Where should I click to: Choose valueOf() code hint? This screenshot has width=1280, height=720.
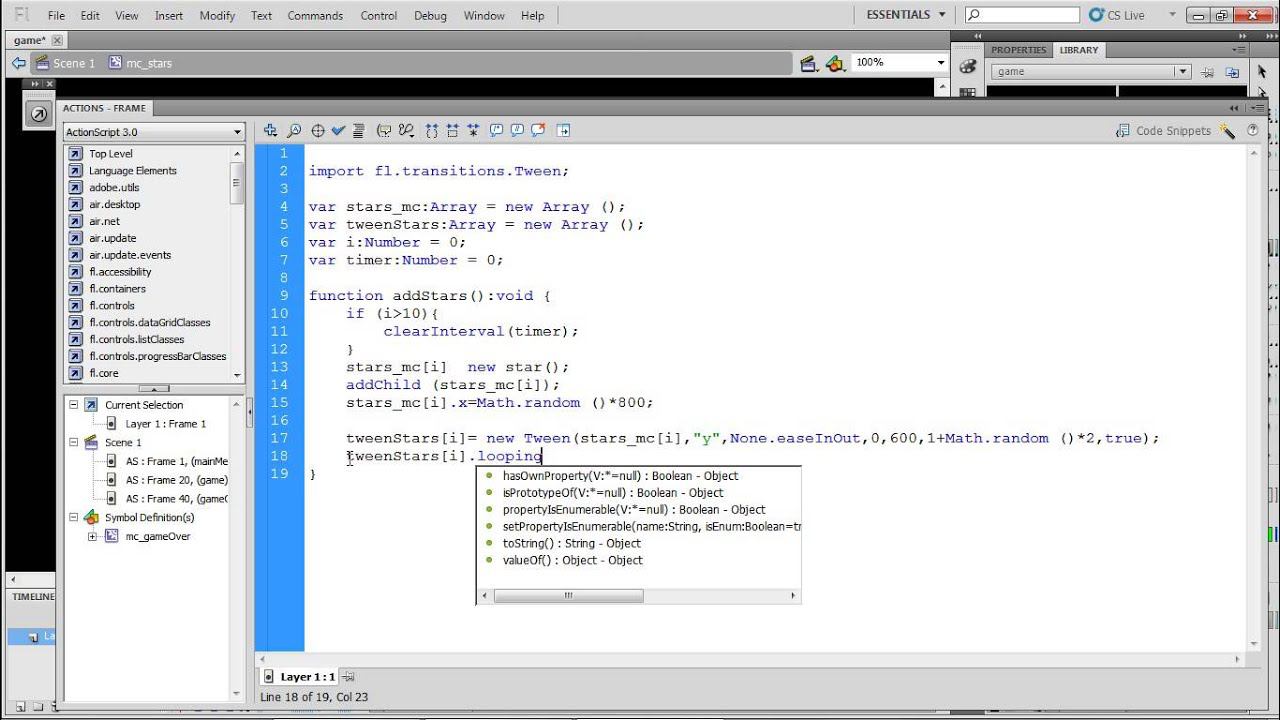point(572,560)
